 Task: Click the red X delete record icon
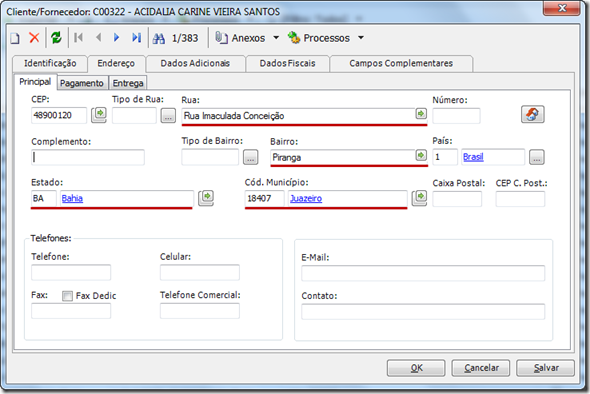click(x=34, y=38)
